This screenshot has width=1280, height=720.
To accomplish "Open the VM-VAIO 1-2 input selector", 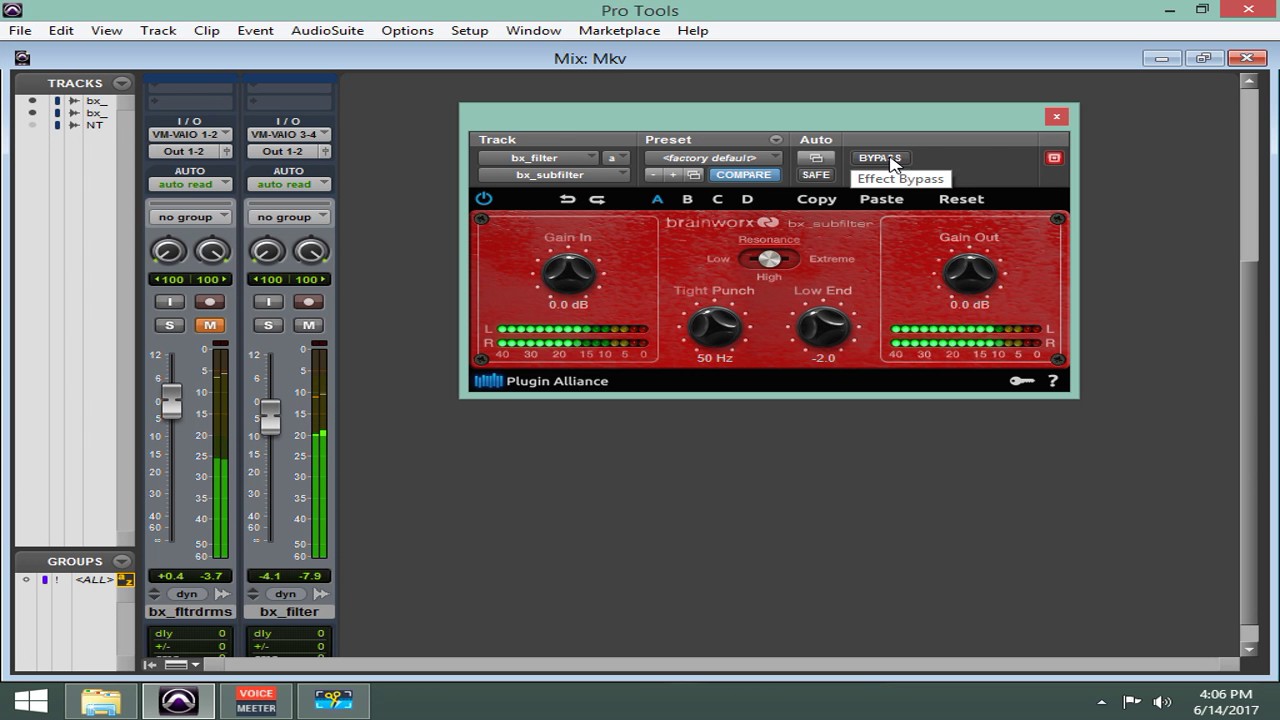I will pos(190,134).
